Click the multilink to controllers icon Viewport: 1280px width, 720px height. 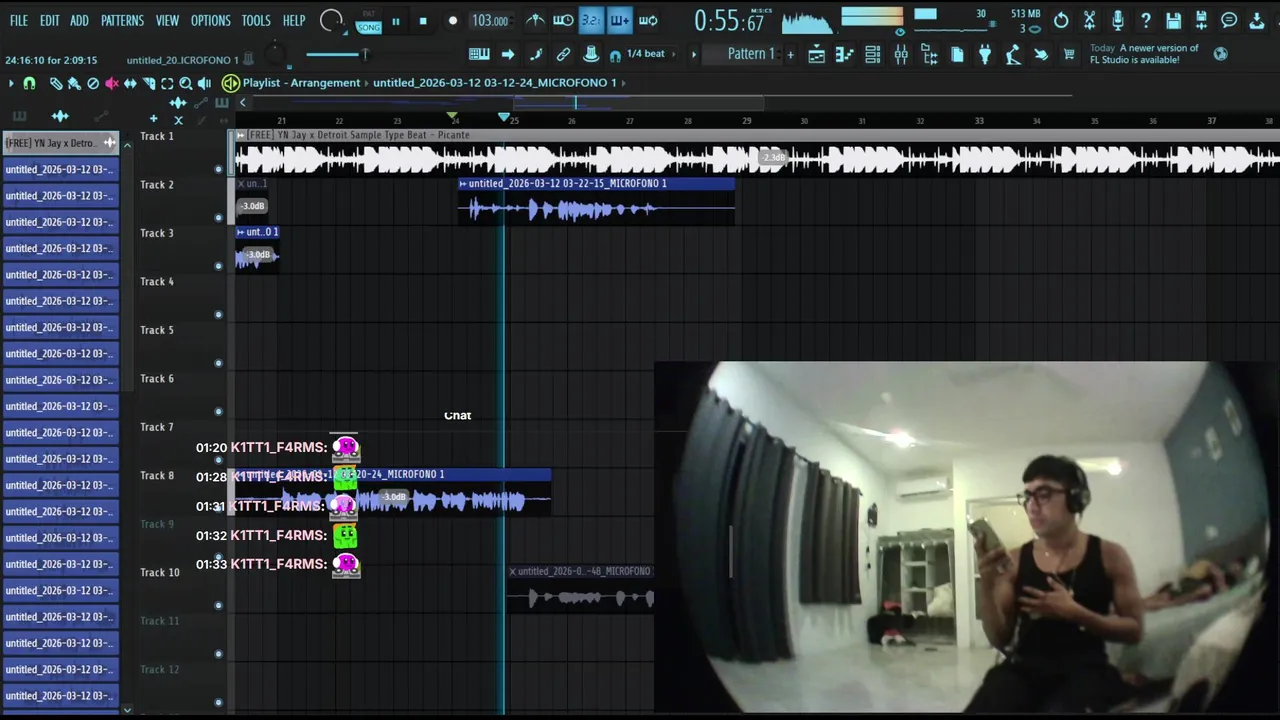click(x=591, y=54)
